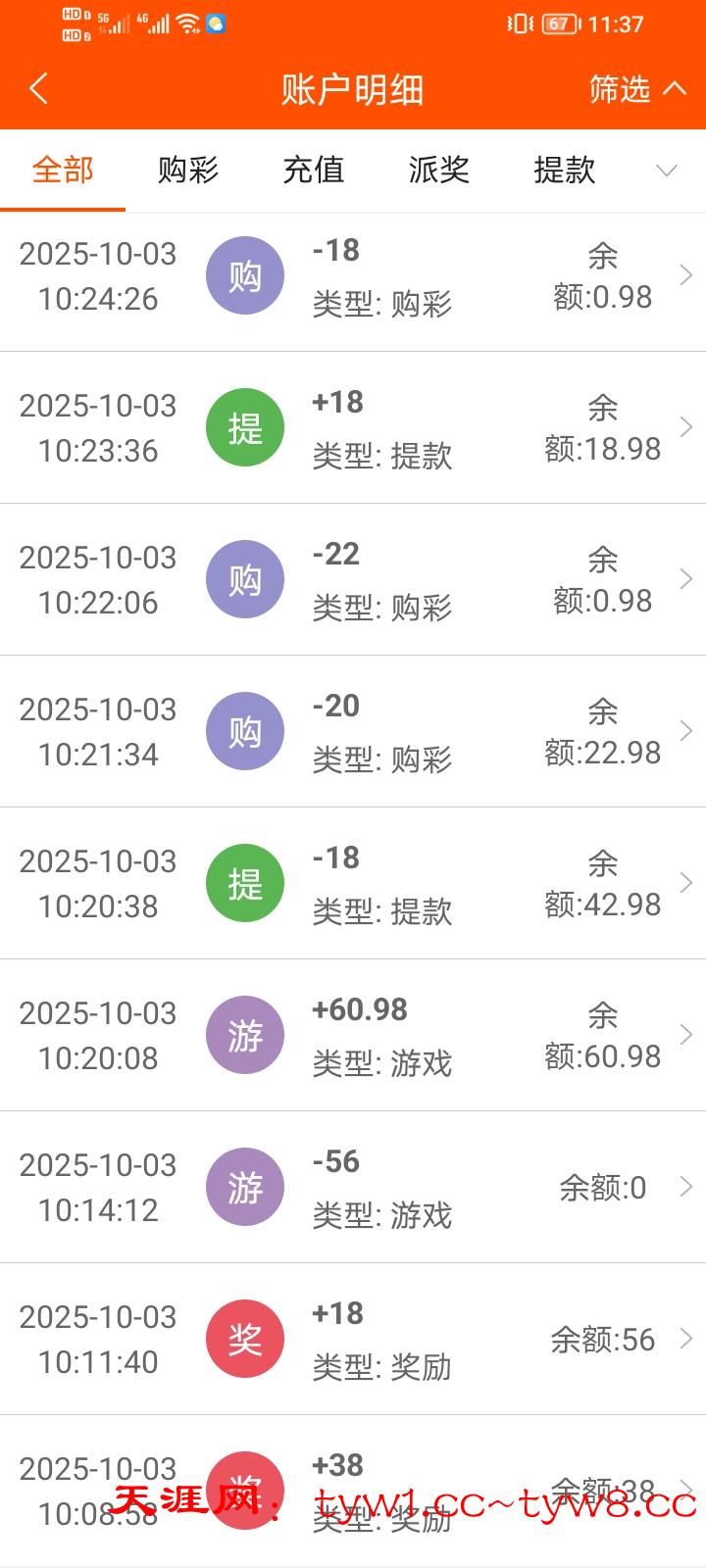706x1568 pixels.
Task: Tap the 游 icon at 10:20:08
Action: click(x=245, y=1035)
